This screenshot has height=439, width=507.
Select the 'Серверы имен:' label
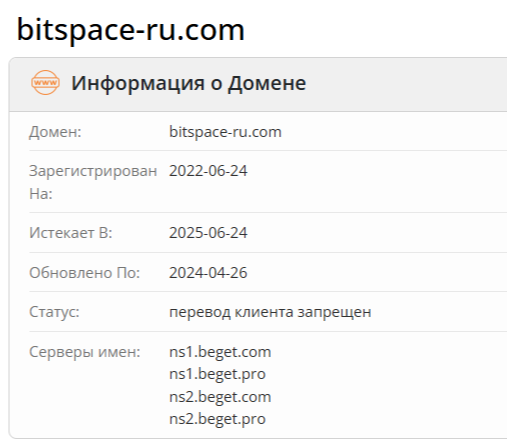(x=85, y=352)
